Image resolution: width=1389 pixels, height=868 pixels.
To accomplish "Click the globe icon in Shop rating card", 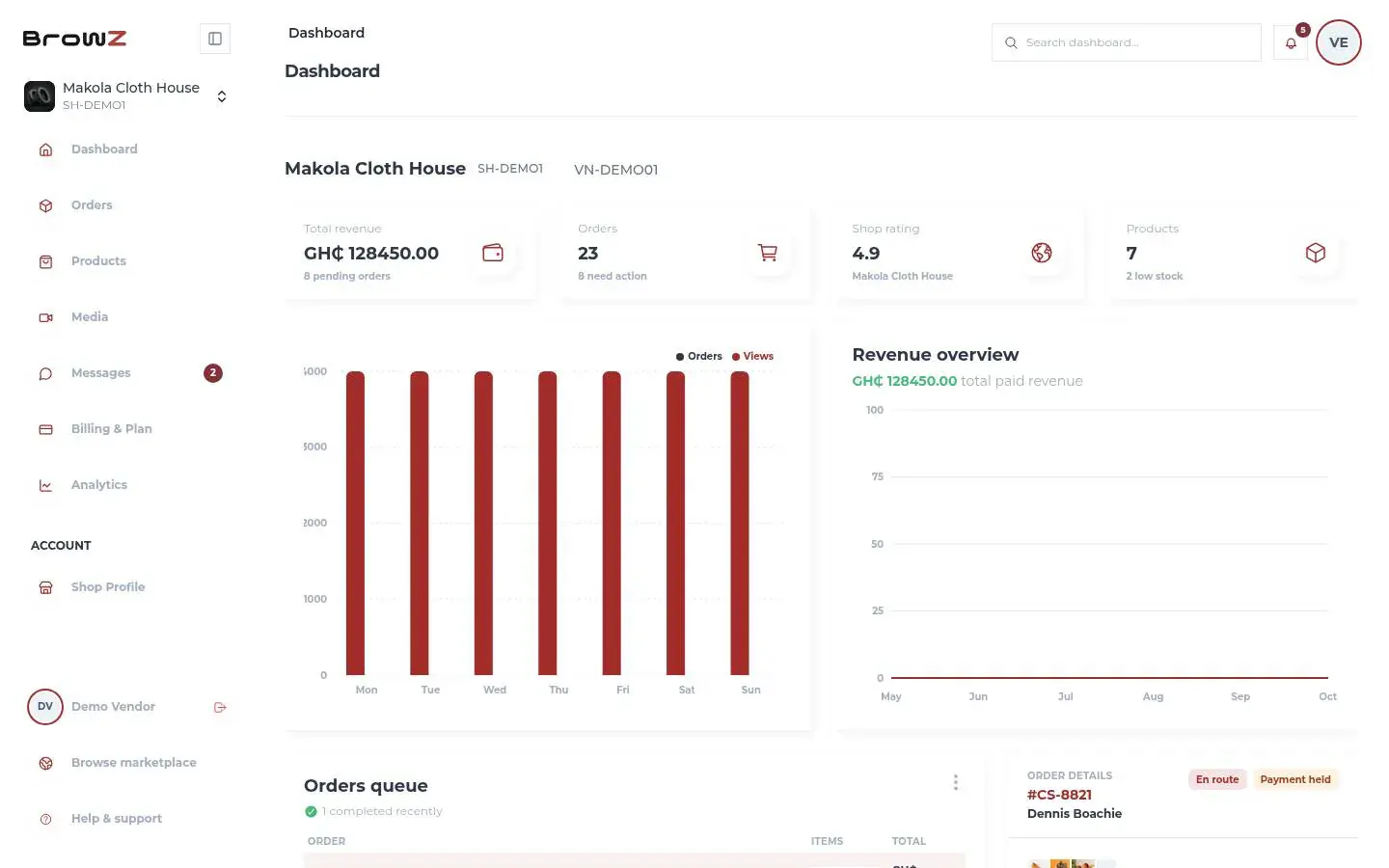I will 1042,253.
